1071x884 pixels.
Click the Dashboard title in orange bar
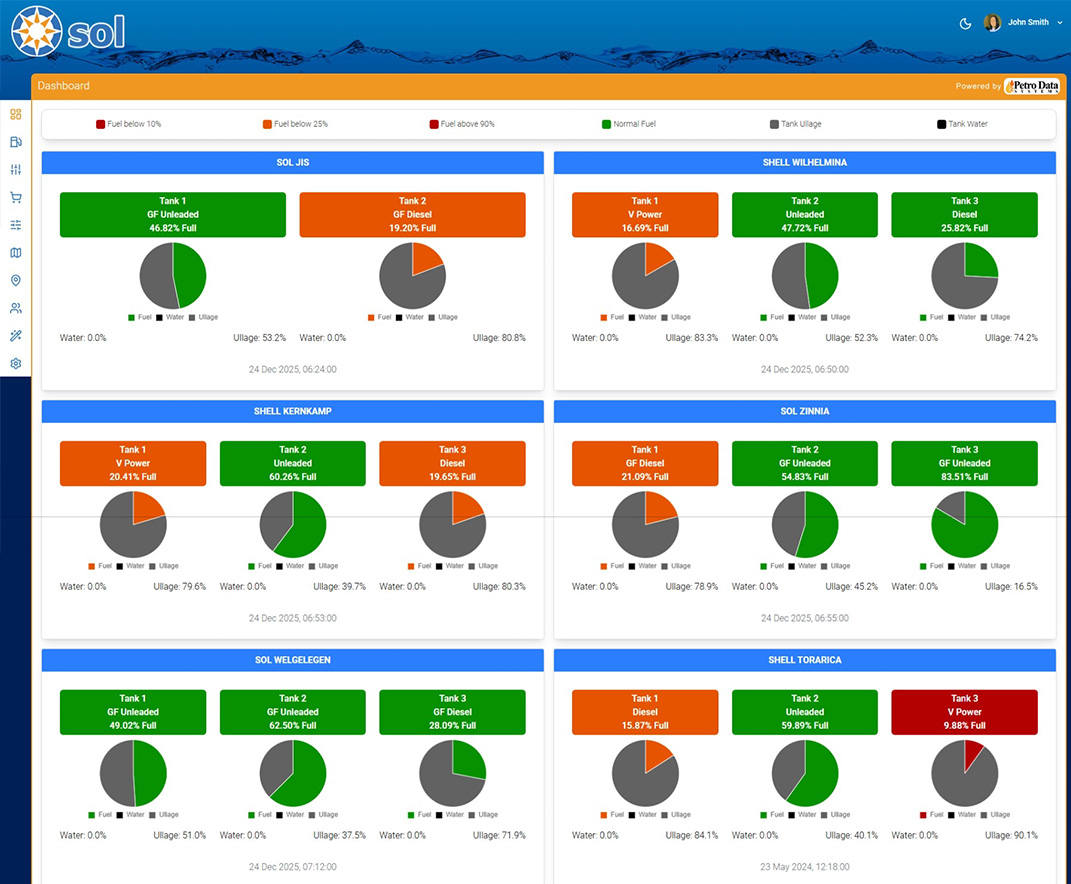point(64,85)
